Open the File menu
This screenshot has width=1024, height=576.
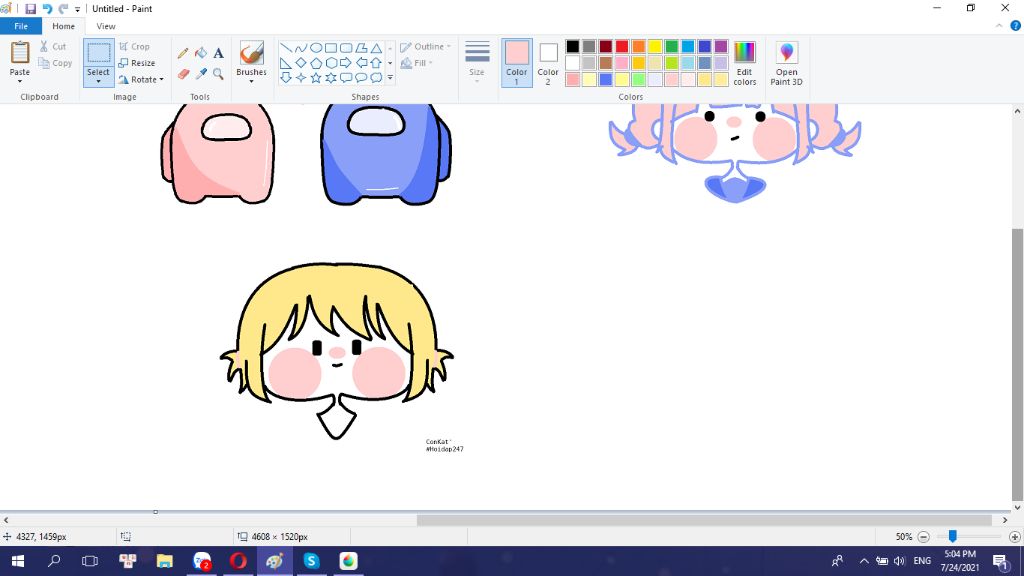(x=21, y=26)
